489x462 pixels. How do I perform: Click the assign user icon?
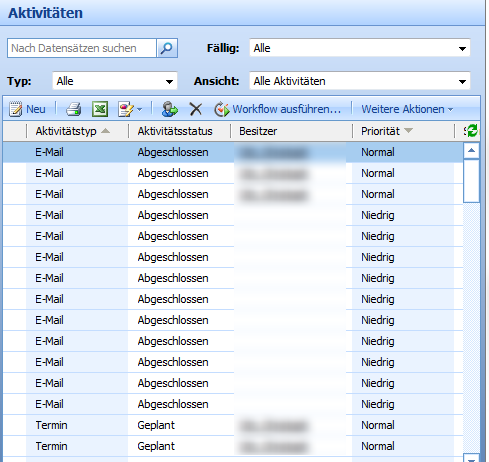[x=170, y=109]
